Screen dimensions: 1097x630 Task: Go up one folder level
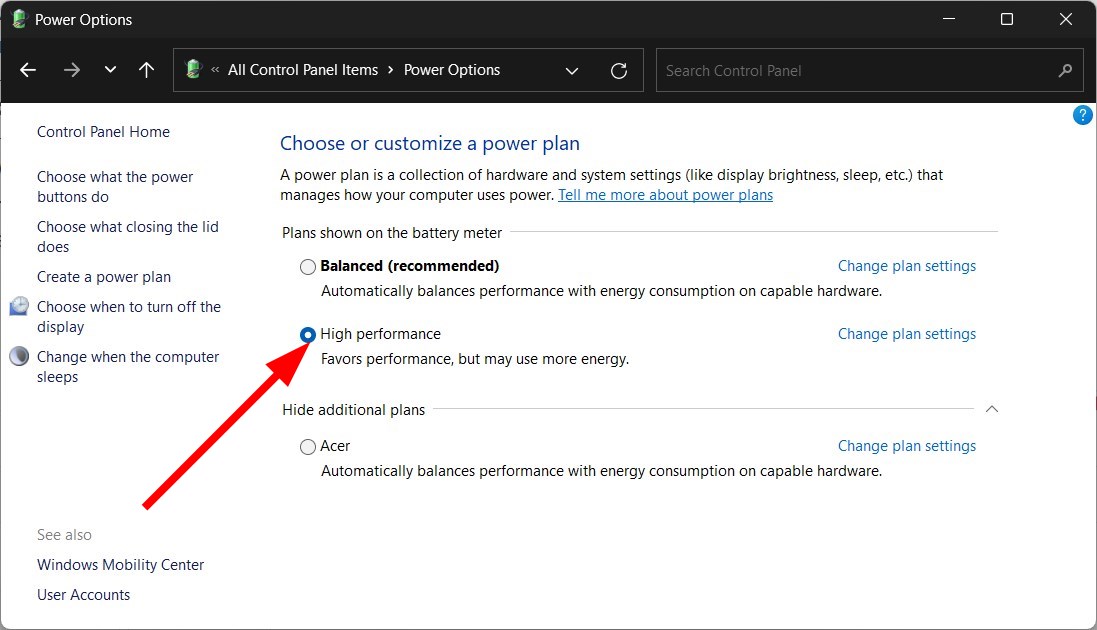(147, 70)
